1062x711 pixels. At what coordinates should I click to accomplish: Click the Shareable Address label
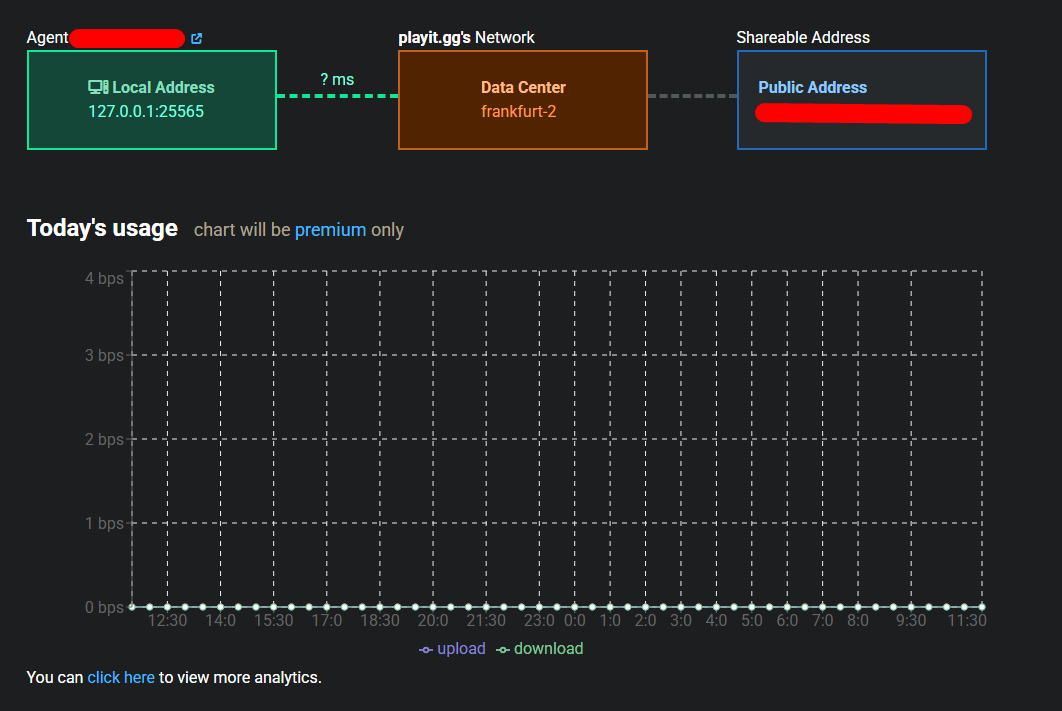click(803, 38)
